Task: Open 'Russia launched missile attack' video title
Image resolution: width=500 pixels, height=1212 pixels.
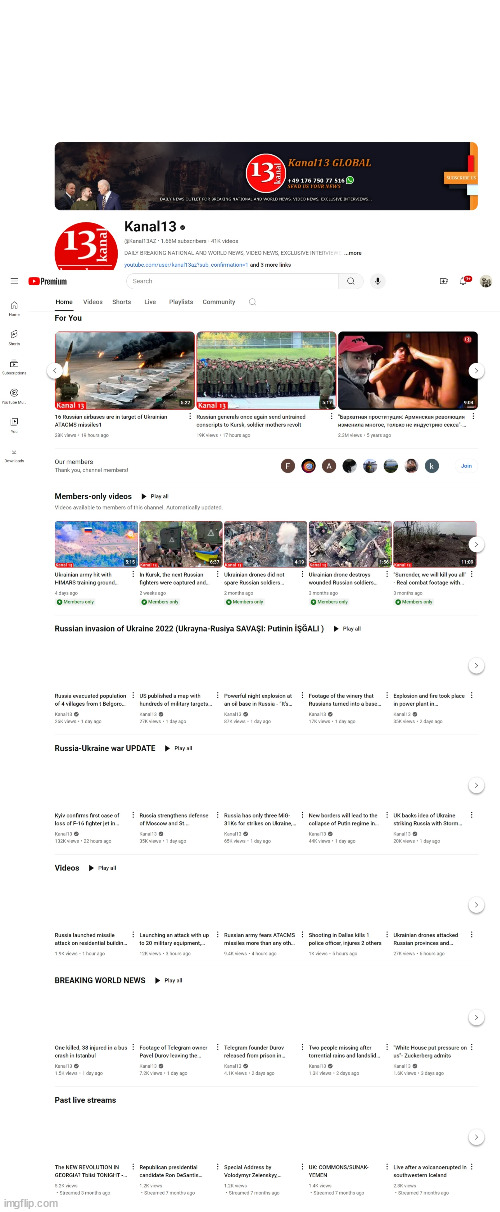Action: coord(90,939)
